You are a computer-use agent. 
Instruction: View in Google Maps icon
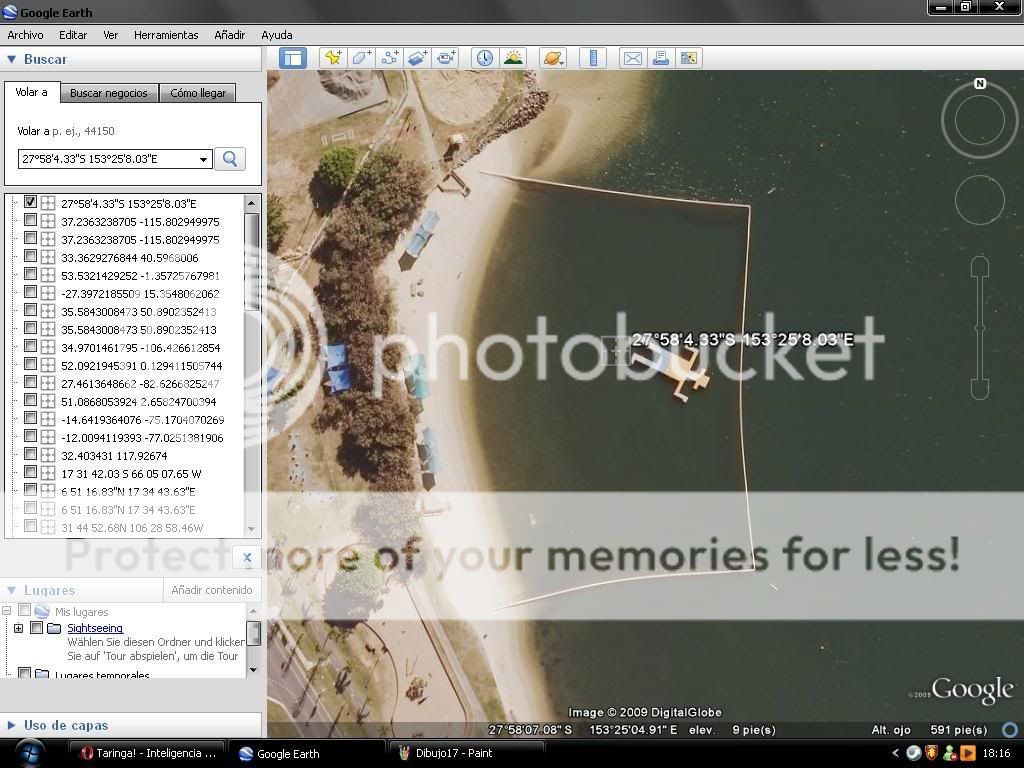tap(688, 58)
